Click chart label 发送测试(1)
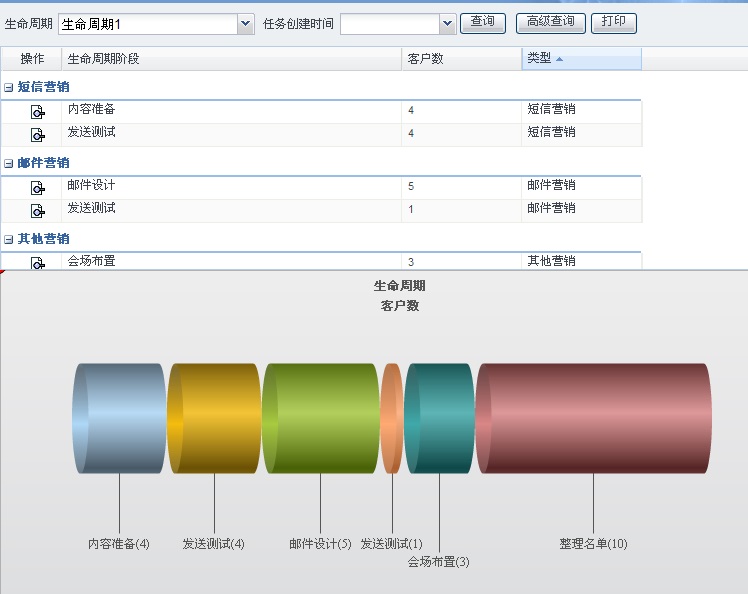The height and width of the screenshot is (594, 748). (x=391, y=543)
